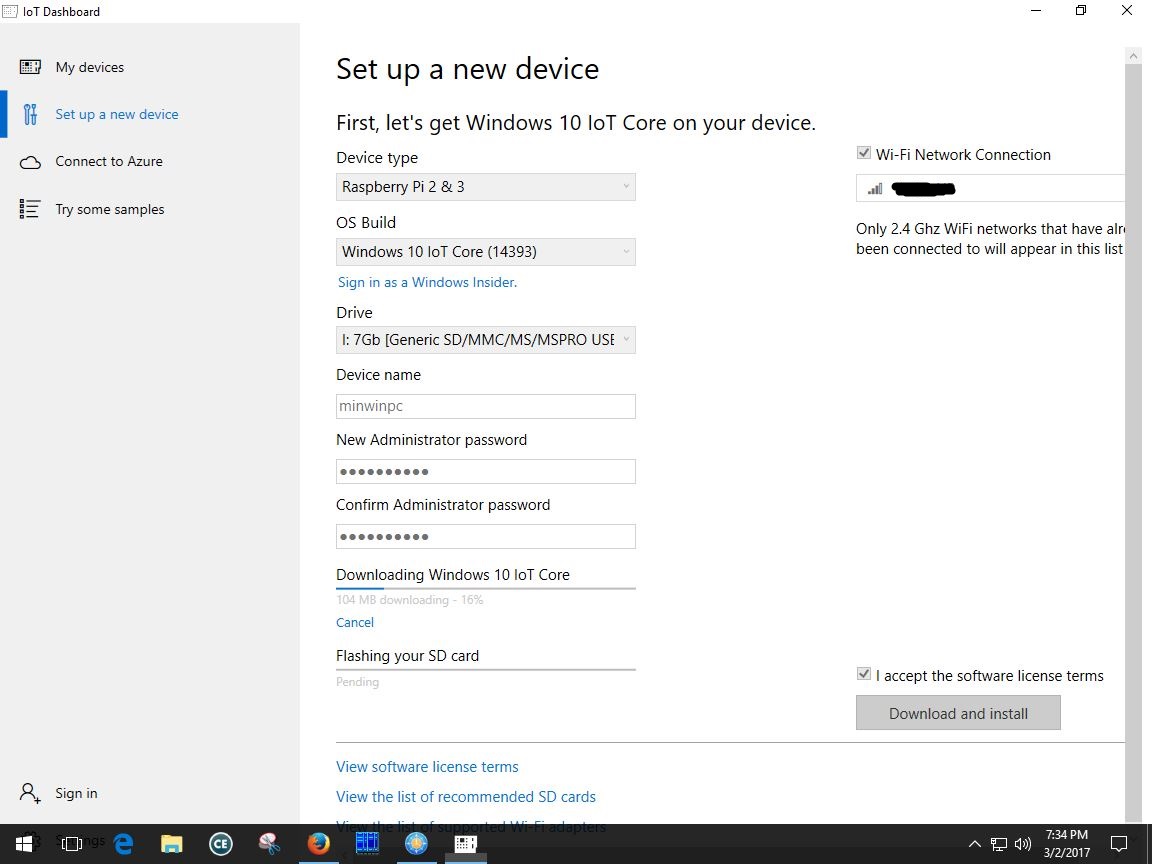
Task: Click the Try some samples list icon
Action: 30,209
